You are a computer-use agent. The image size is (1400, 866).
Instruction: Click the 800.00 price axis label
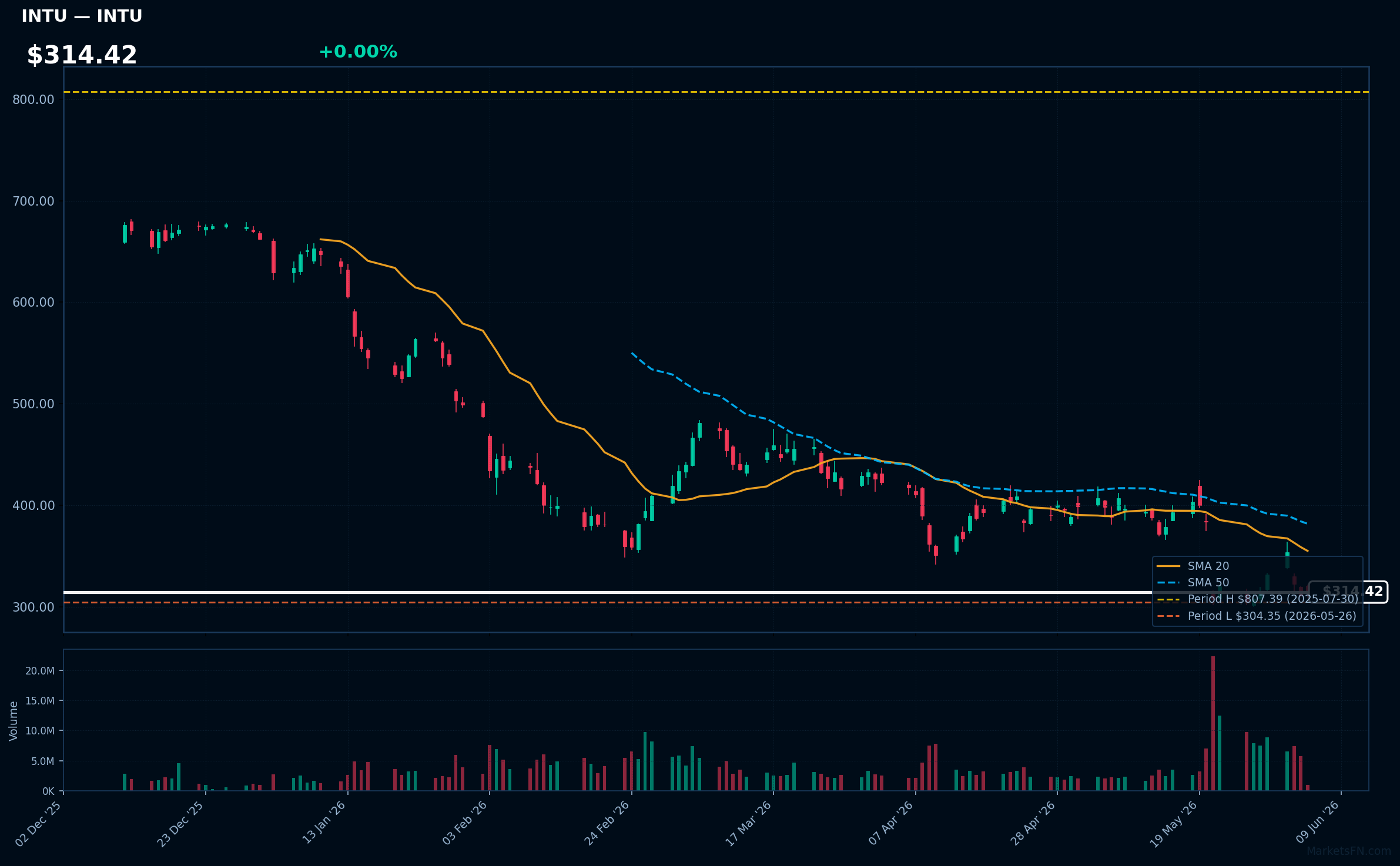point(34,99)
